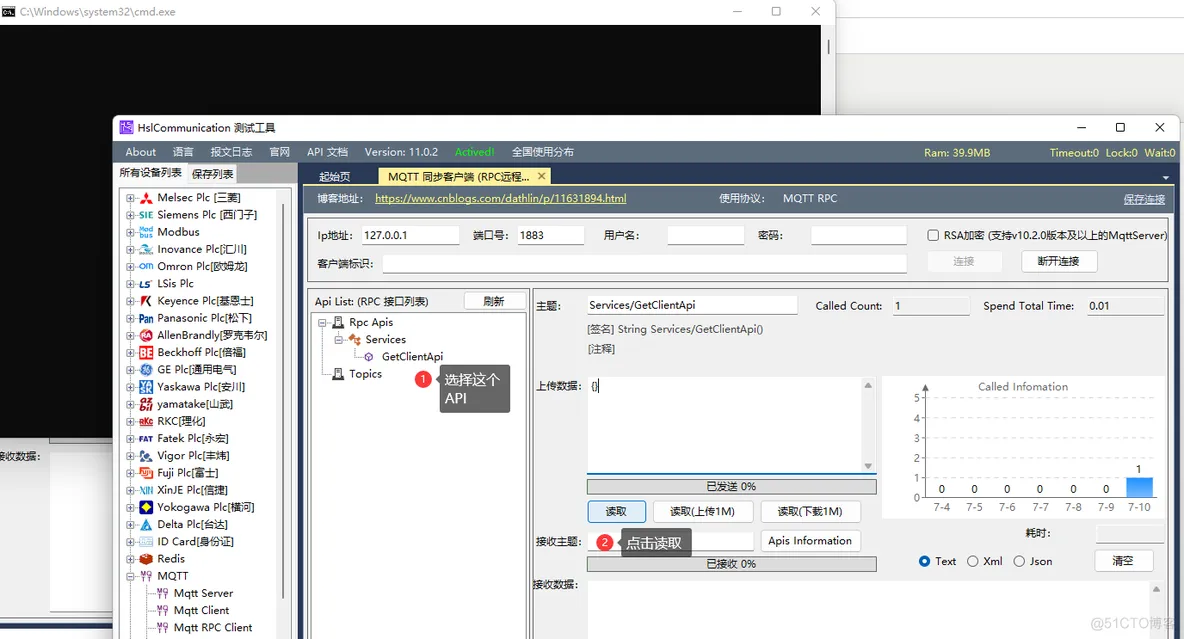This screenshot has width=1184, height=639.
Task: Click the Redis icon
Action: [x=146, y=559]
